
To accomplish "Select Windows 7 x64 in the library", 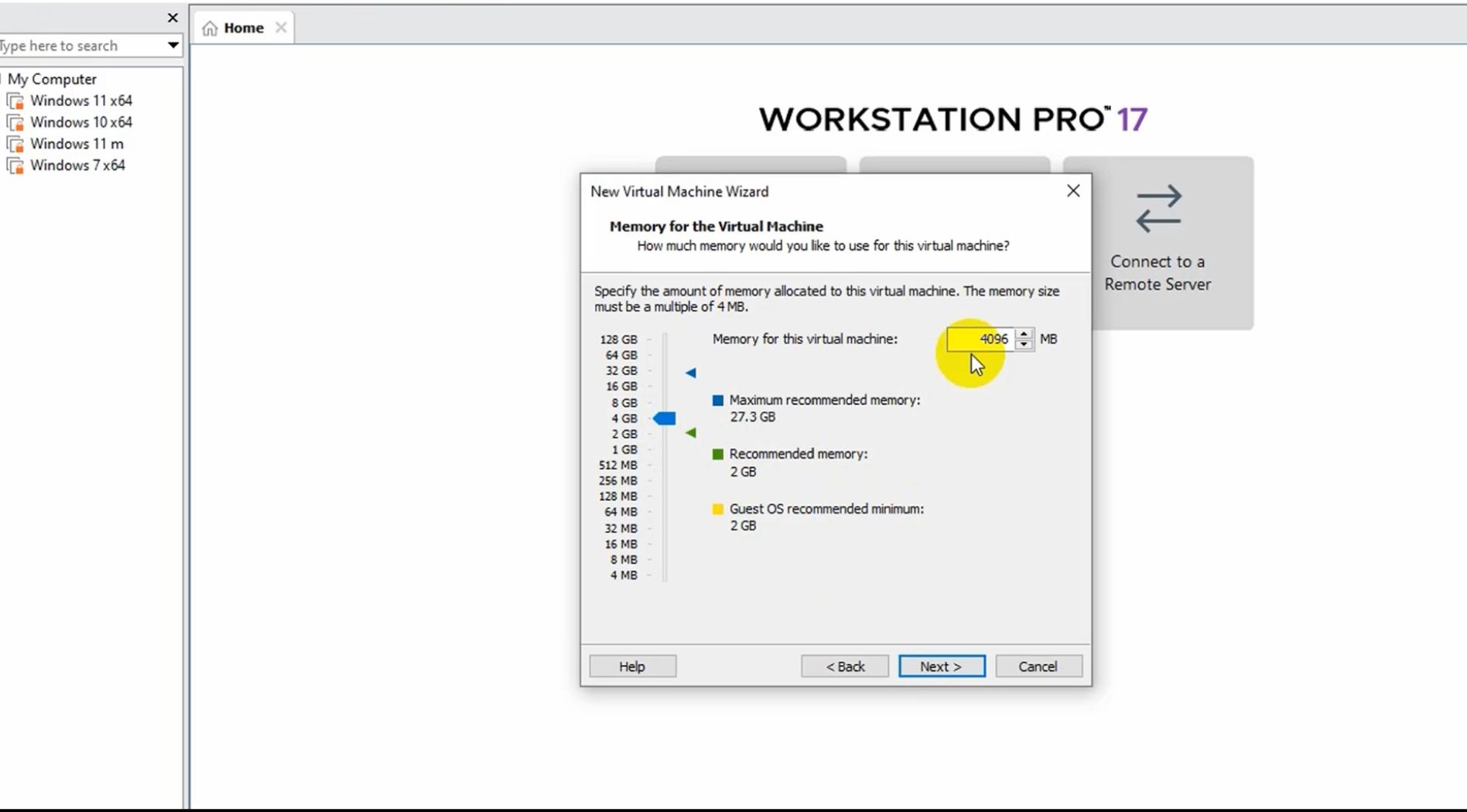I will (77, 165).
